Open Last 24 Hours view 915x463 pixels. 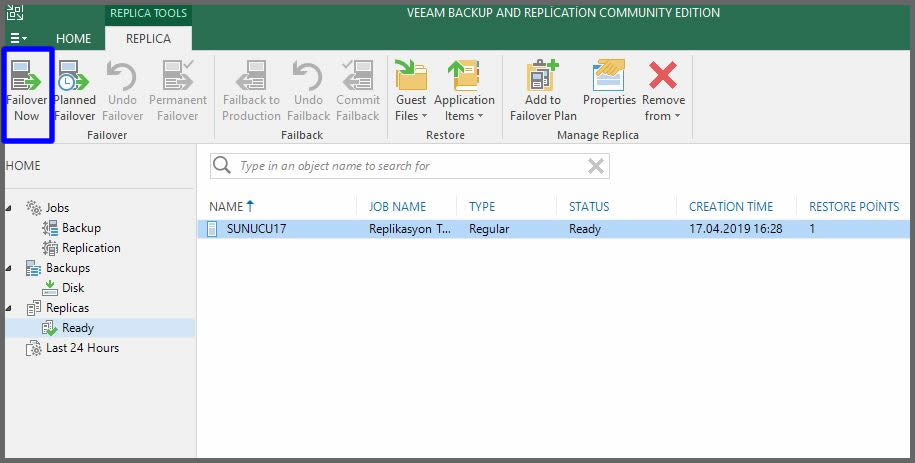pyautogui.click(x=82, y=348)
